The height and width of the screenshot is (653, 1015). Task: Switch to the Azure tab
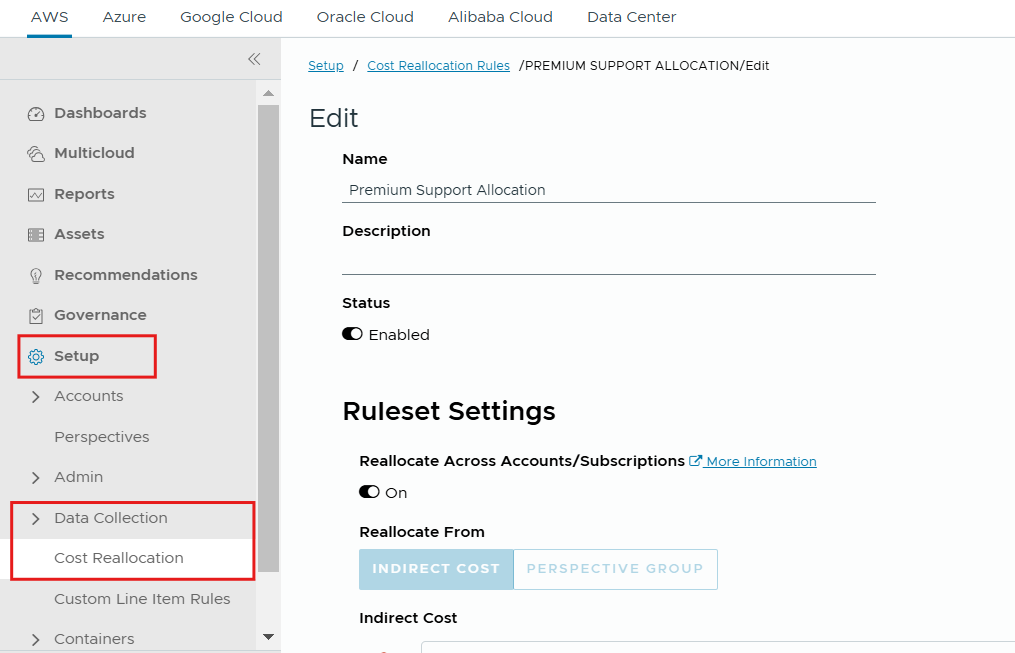tap(124, 17)
